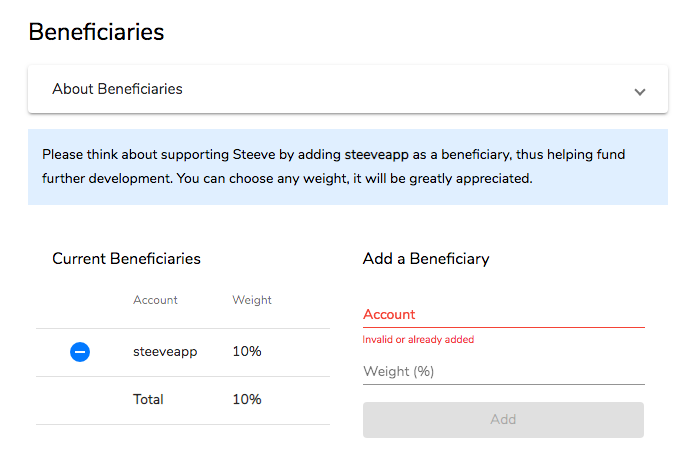Click the 'Invalid or already added' error message
This screenshot has height=476, width=690.
coord(418,340)
